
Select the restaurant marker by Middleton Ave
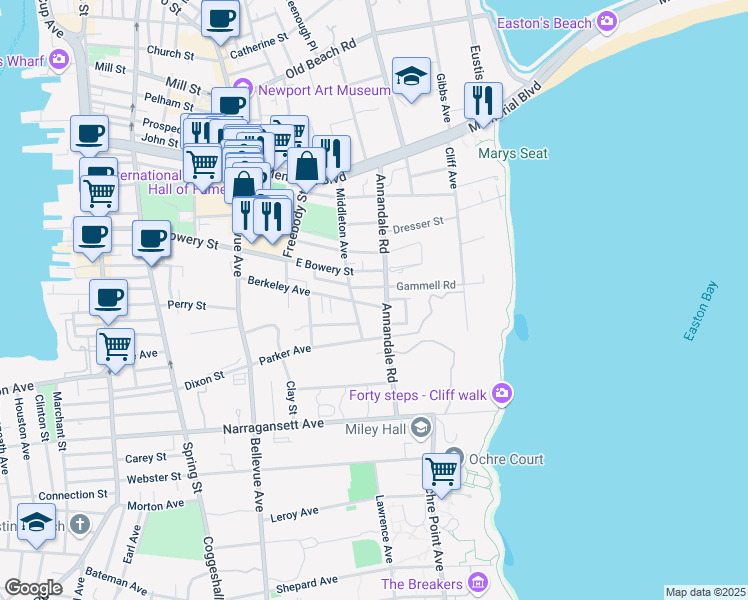(334, 154)
